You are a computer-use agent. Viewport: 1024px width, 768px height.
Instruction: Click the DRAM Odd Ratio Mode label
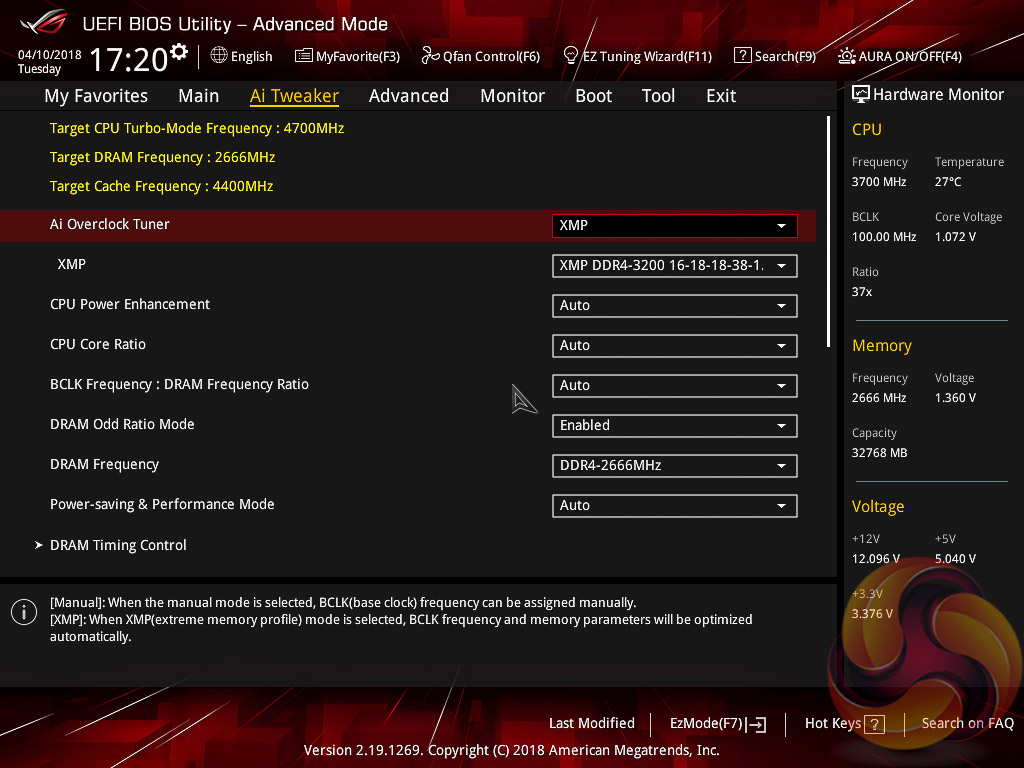click(122, 424)
